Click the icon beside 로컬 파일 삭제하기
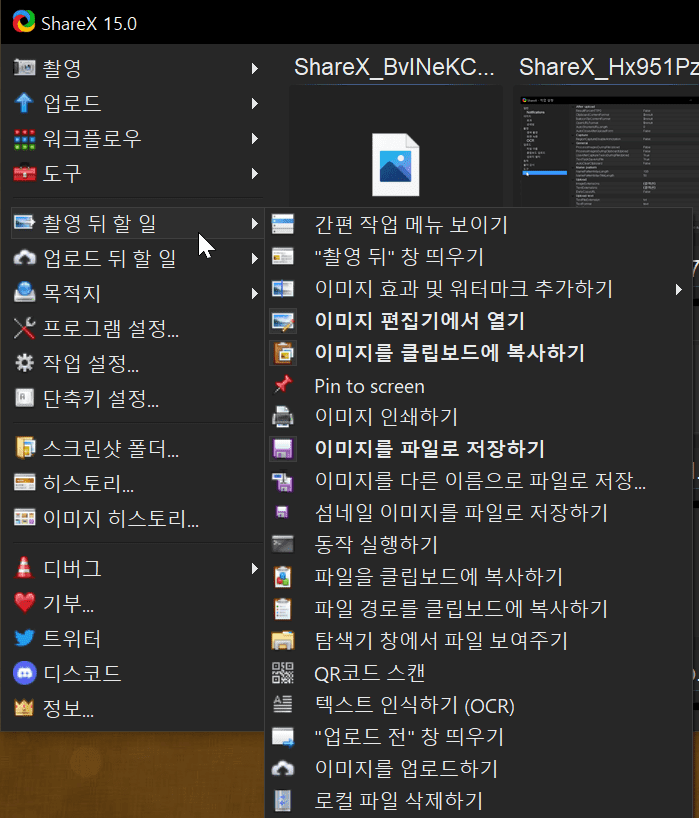This screenshot has width=699, height=818. pos(283,801)
